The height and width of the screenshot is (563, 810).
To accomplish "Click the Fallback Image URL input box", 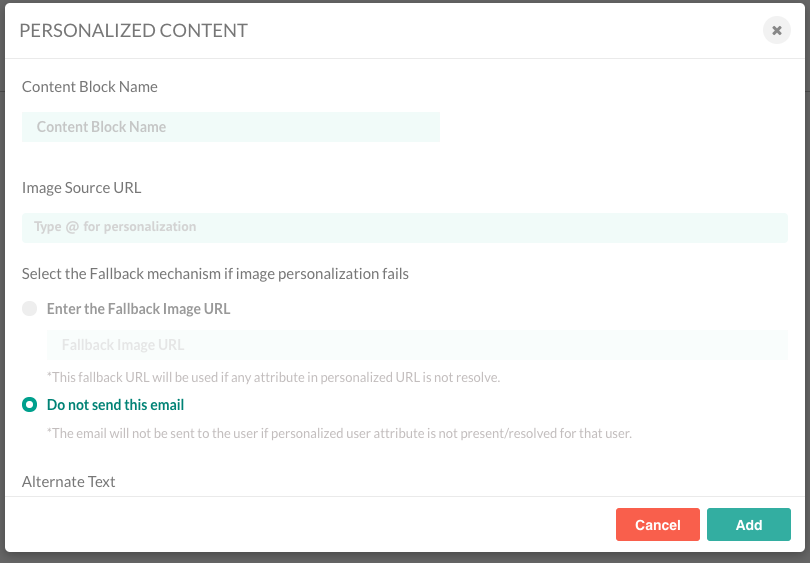I will pos(416,345).
